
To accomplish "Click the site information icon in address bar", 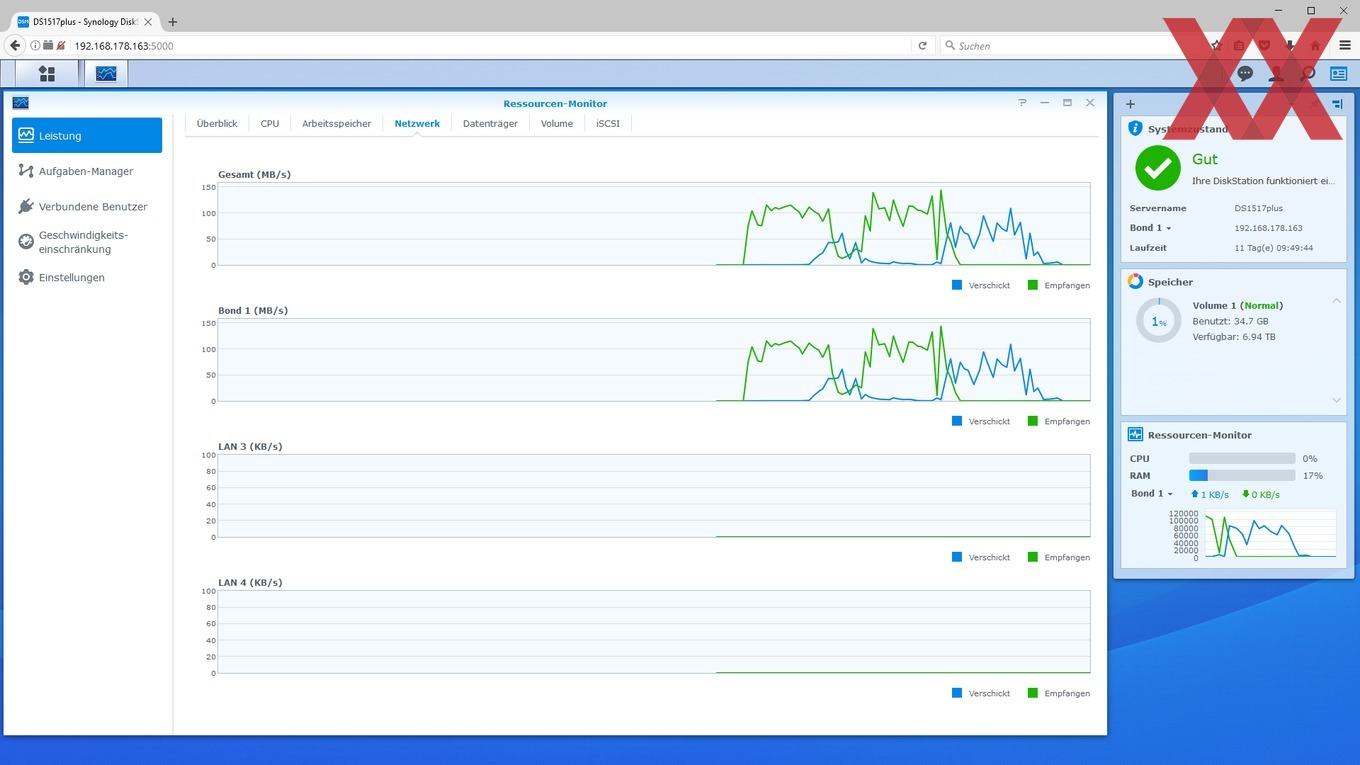I will [35, 45].
